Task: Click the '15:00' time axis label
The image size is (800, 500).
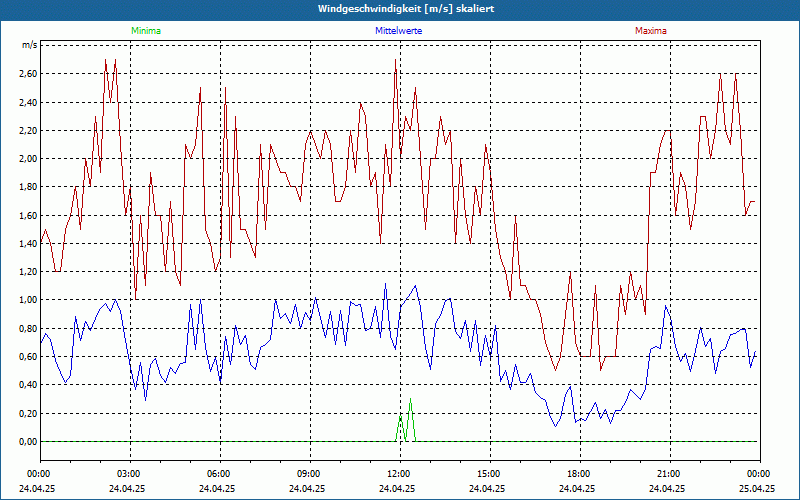Action: (487, 474)
